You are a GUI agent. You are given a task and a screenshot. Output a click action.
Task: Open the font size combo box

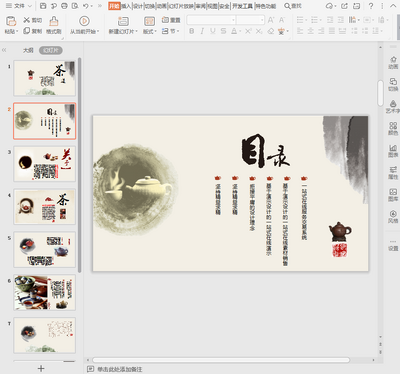250,20
